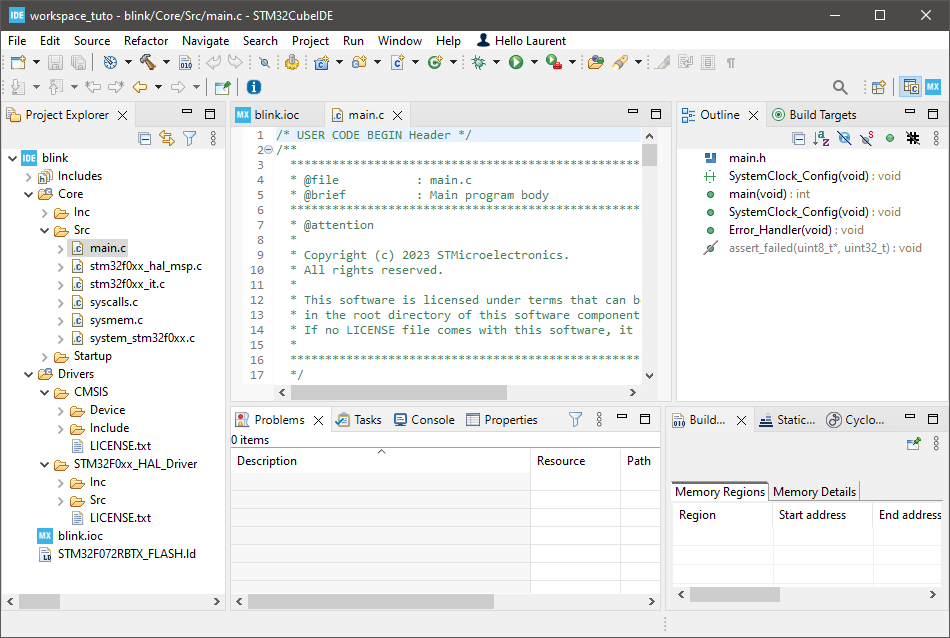Open the Debug button dropdown arrow

click(x=496, y=62)
